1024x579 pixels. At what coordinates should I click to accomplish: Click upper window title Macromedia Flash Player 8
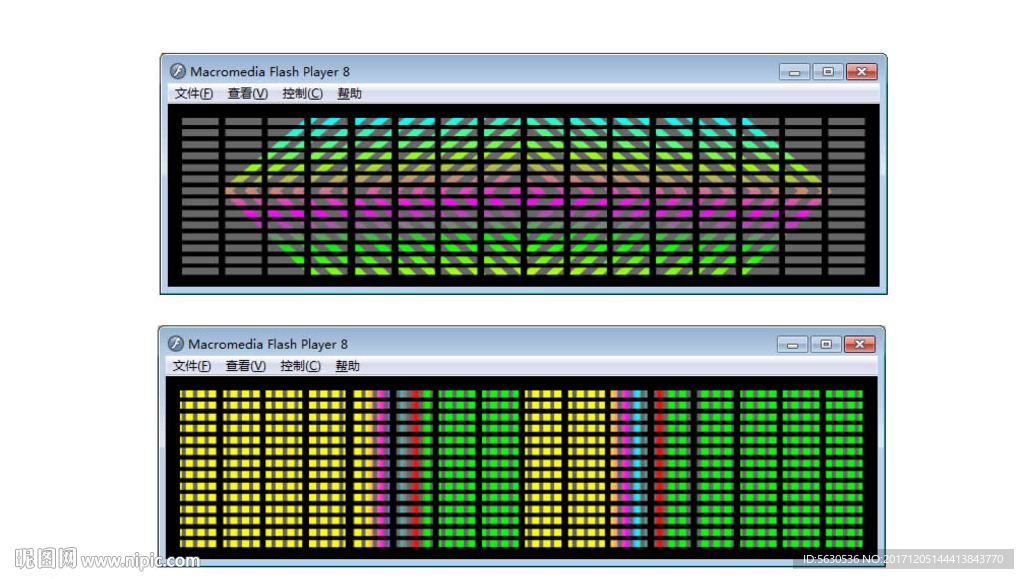click(x=270, y=72)
